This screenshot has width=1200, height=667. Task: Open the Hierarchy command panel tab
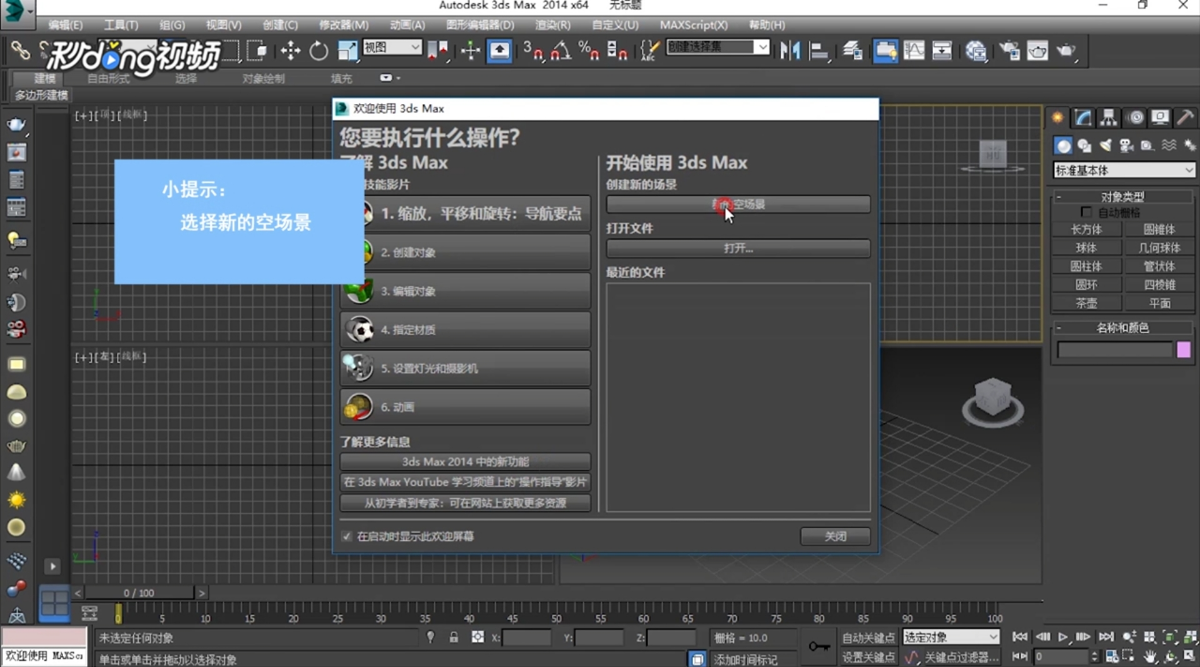click(x=1109, y=118)
